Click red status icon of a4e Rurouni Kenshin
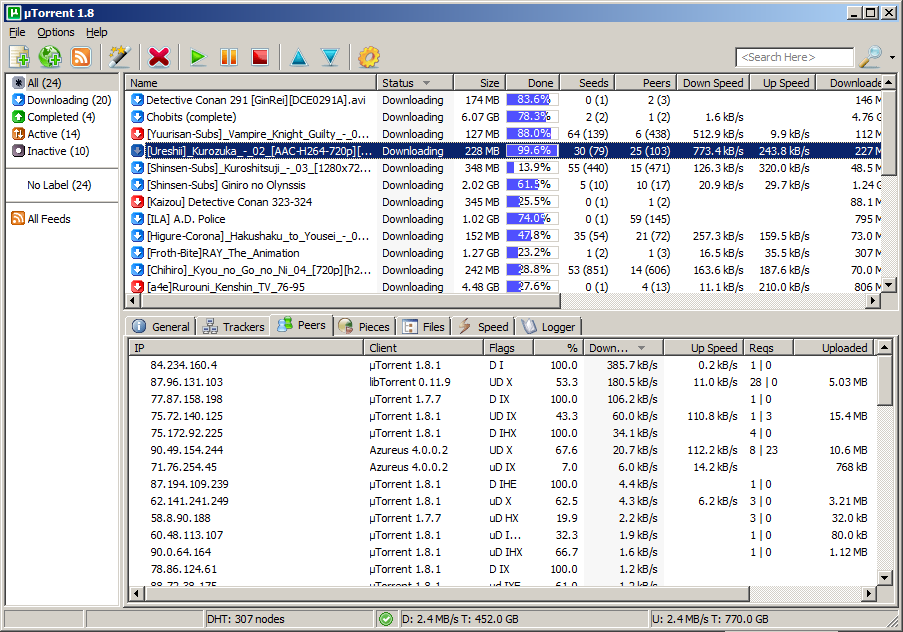Screen dimensions: 903x632 pyautogui.click(x=137, y=287)
